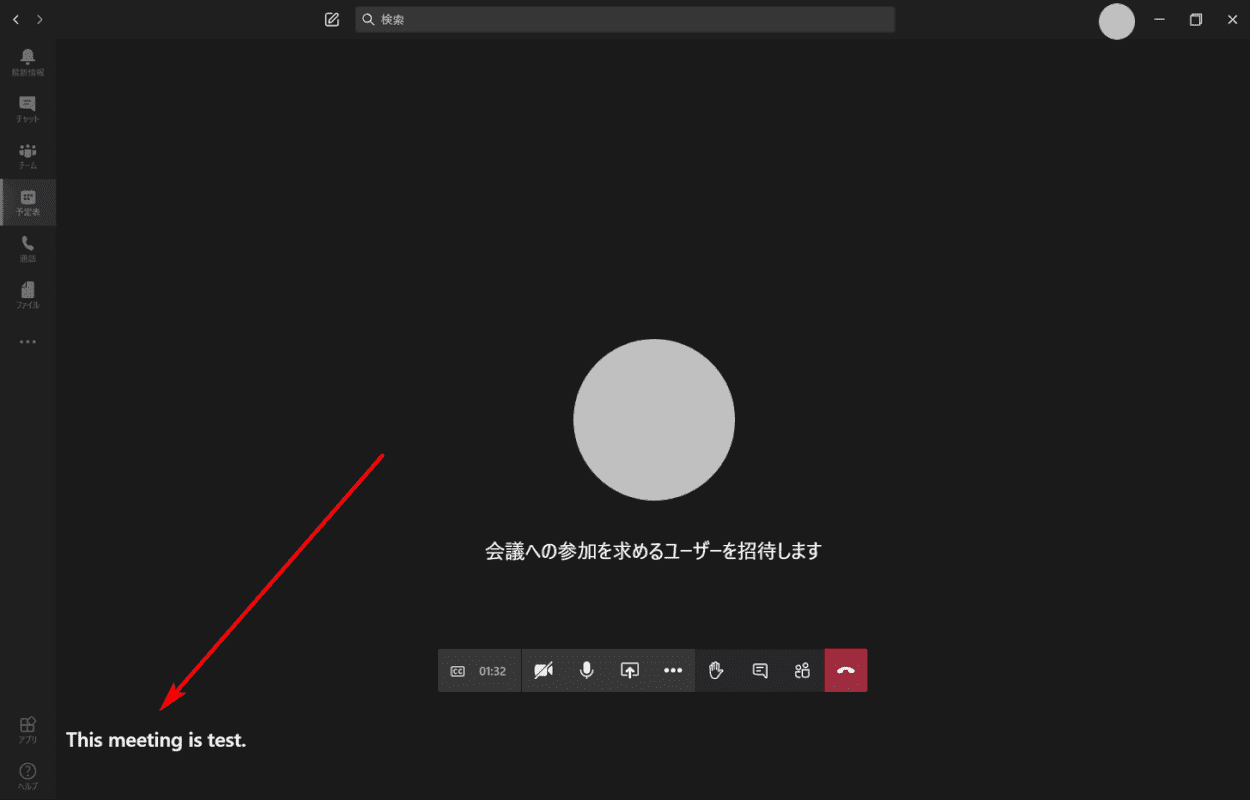Screen dimensions: 1250x800
Task: Go back with the left navigation arrow
Action: coord(15,19)
